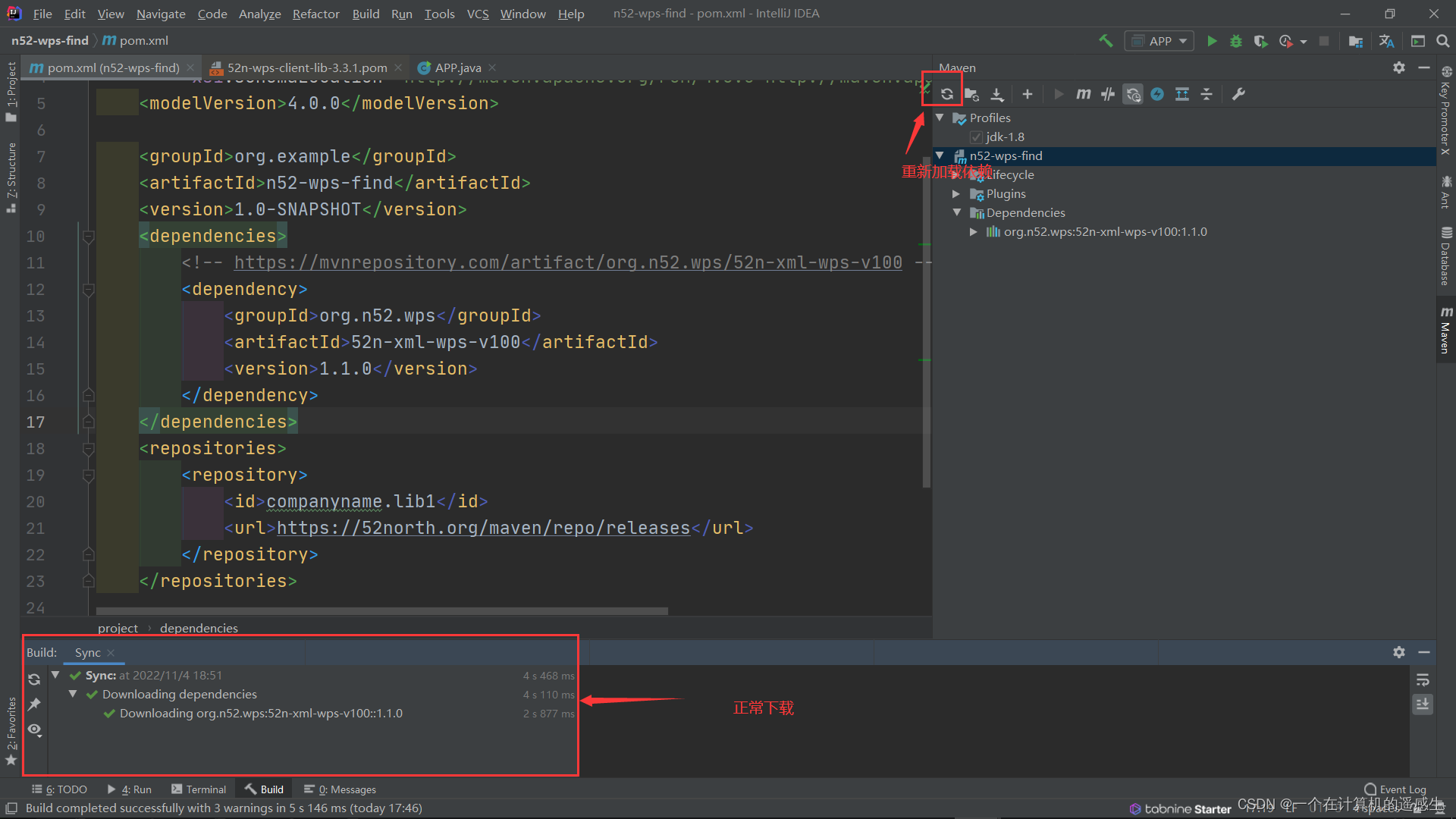Hide the Maven tool window
This screenshot has height=819, width=1456.
(x=1424, y=67)
